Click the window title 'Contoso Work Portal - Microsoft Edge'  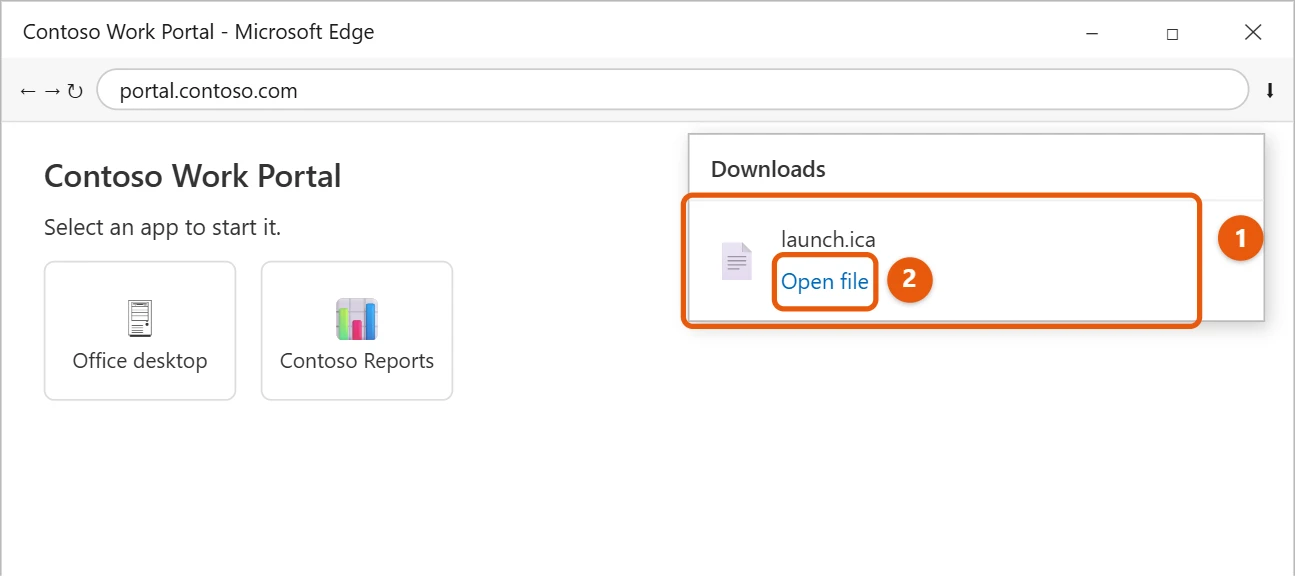pos(198,32)
